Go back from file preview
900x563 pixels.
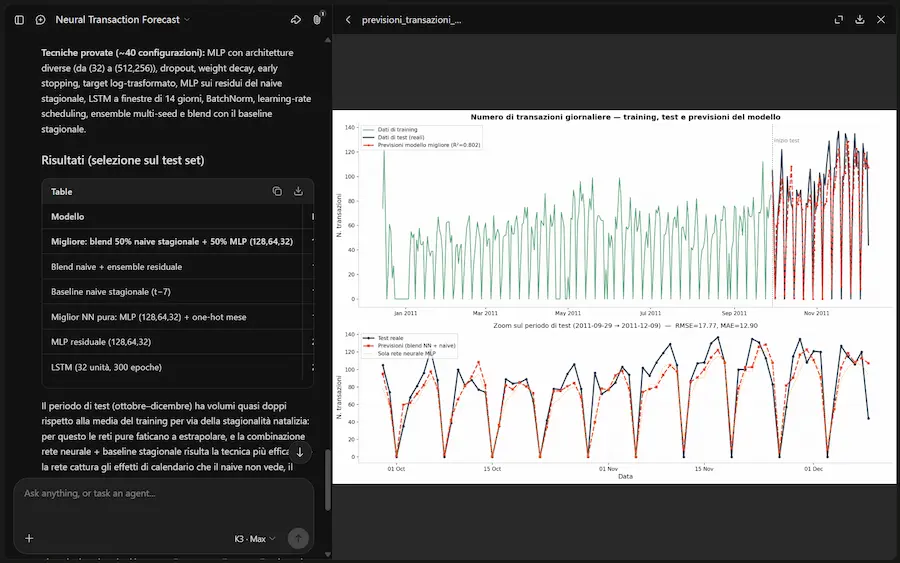click(348, 20)
